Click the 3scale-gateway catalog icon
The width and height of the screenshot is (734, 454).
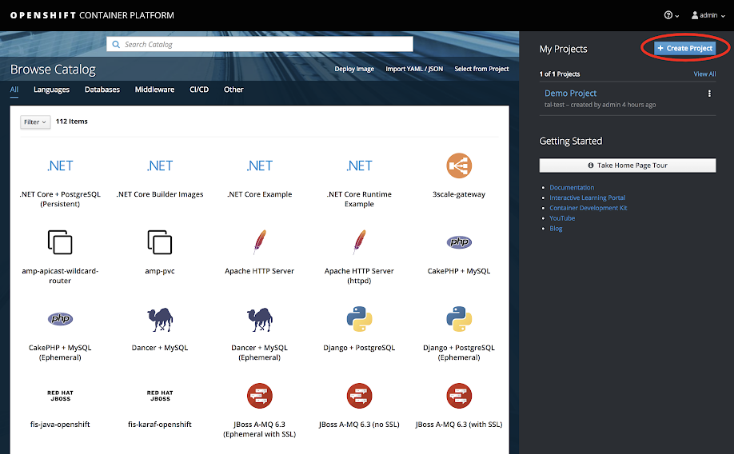point(459,166)
